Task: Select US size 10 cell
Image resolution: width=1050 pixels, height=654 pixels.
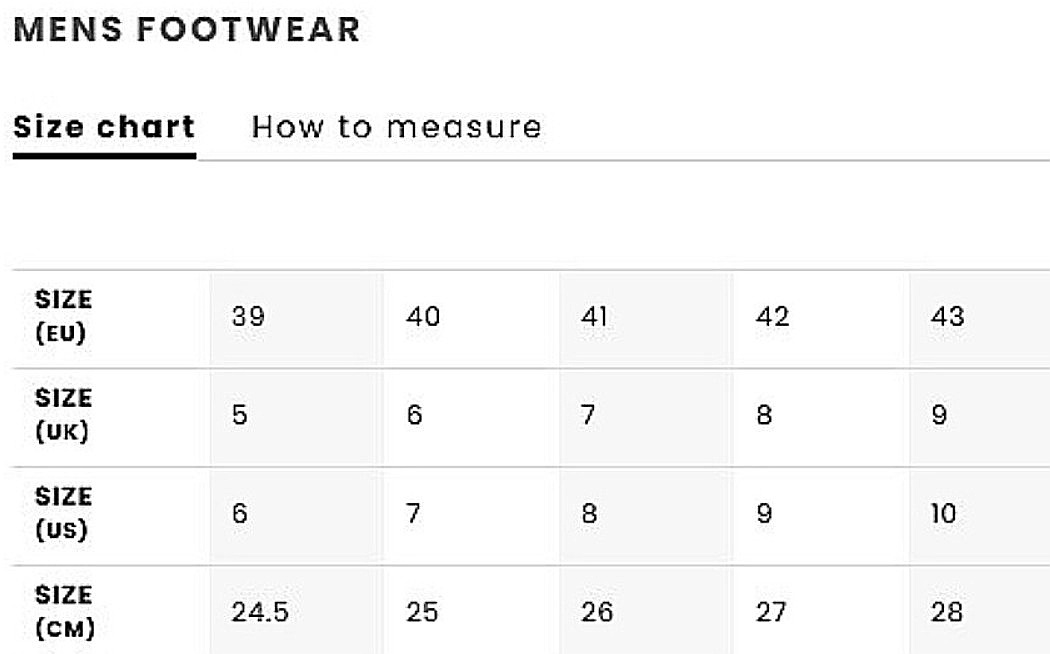Action: tap(980, 515)
